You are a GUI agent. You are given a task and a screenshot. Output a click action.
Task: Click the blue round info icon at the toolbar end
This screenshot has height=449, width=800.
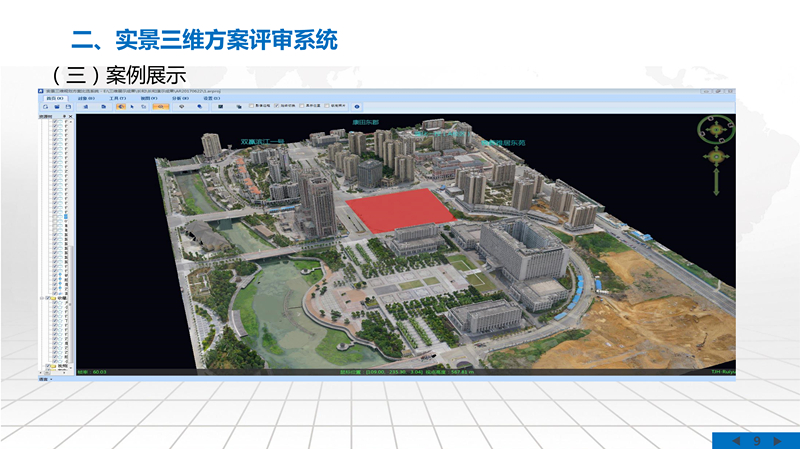[357, 107]
